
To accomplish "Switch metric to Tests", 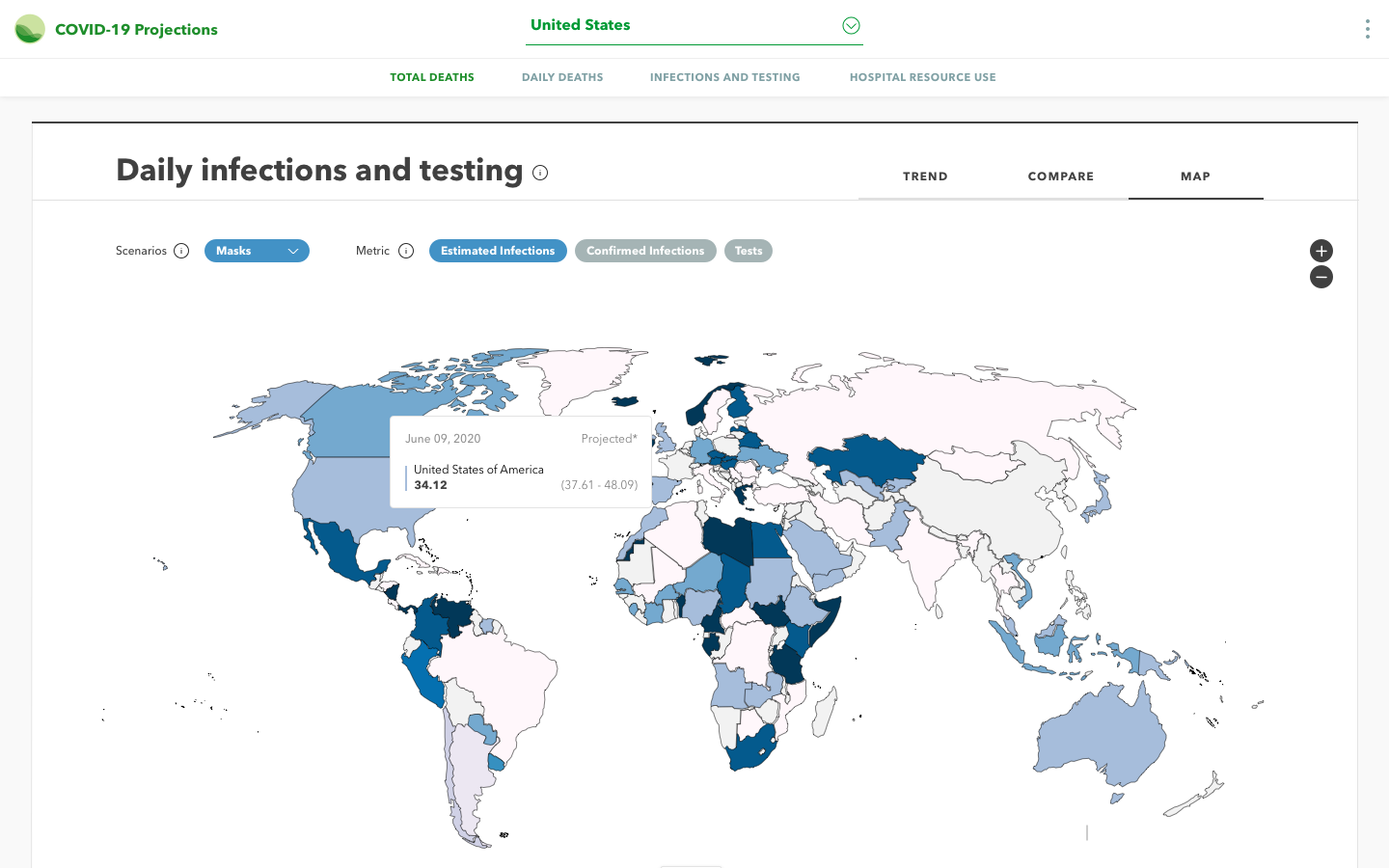I will (748, 251).
